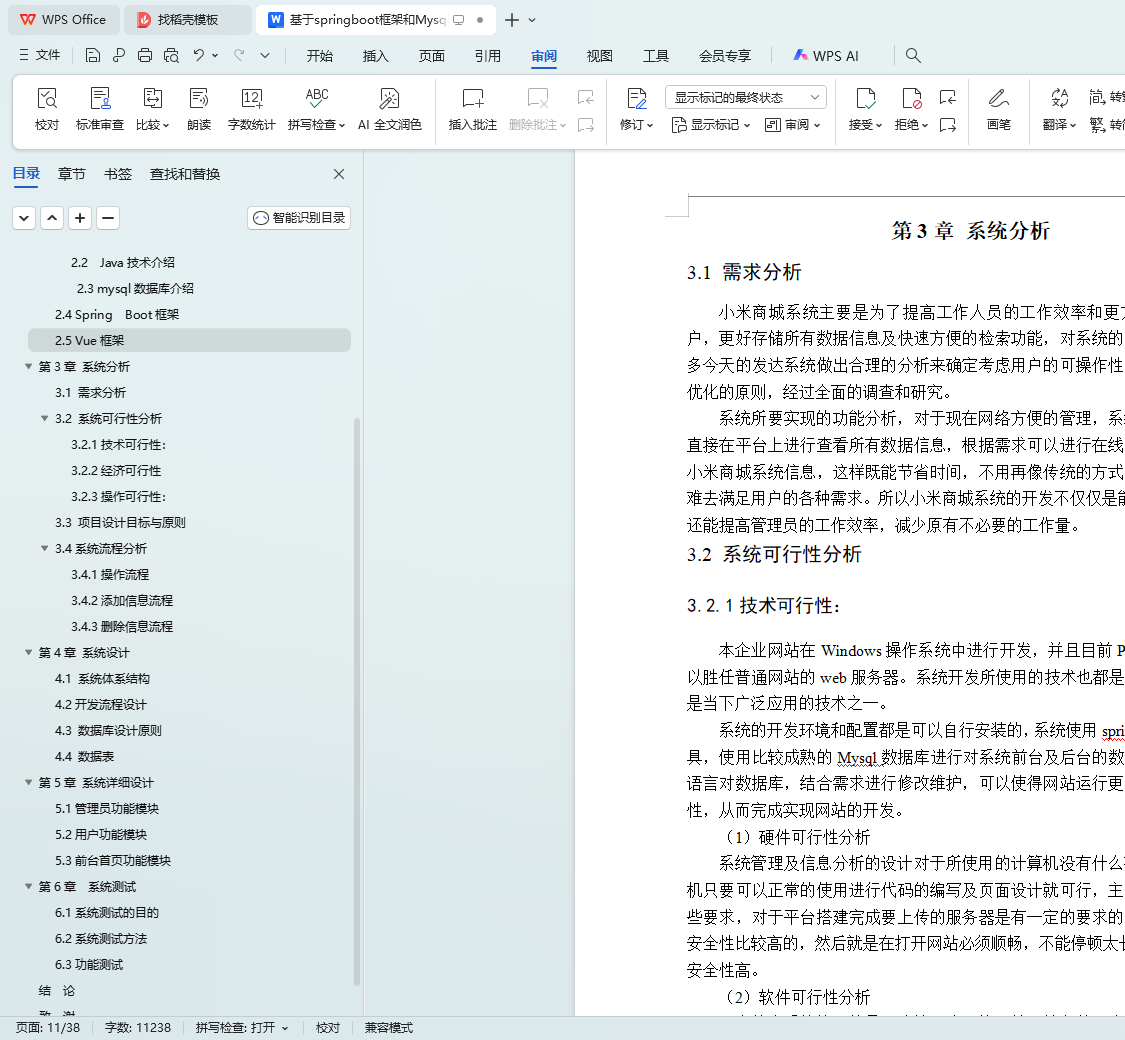Open a new tab with plus button
1125x1040 pixels.
[x=512, y=20]
